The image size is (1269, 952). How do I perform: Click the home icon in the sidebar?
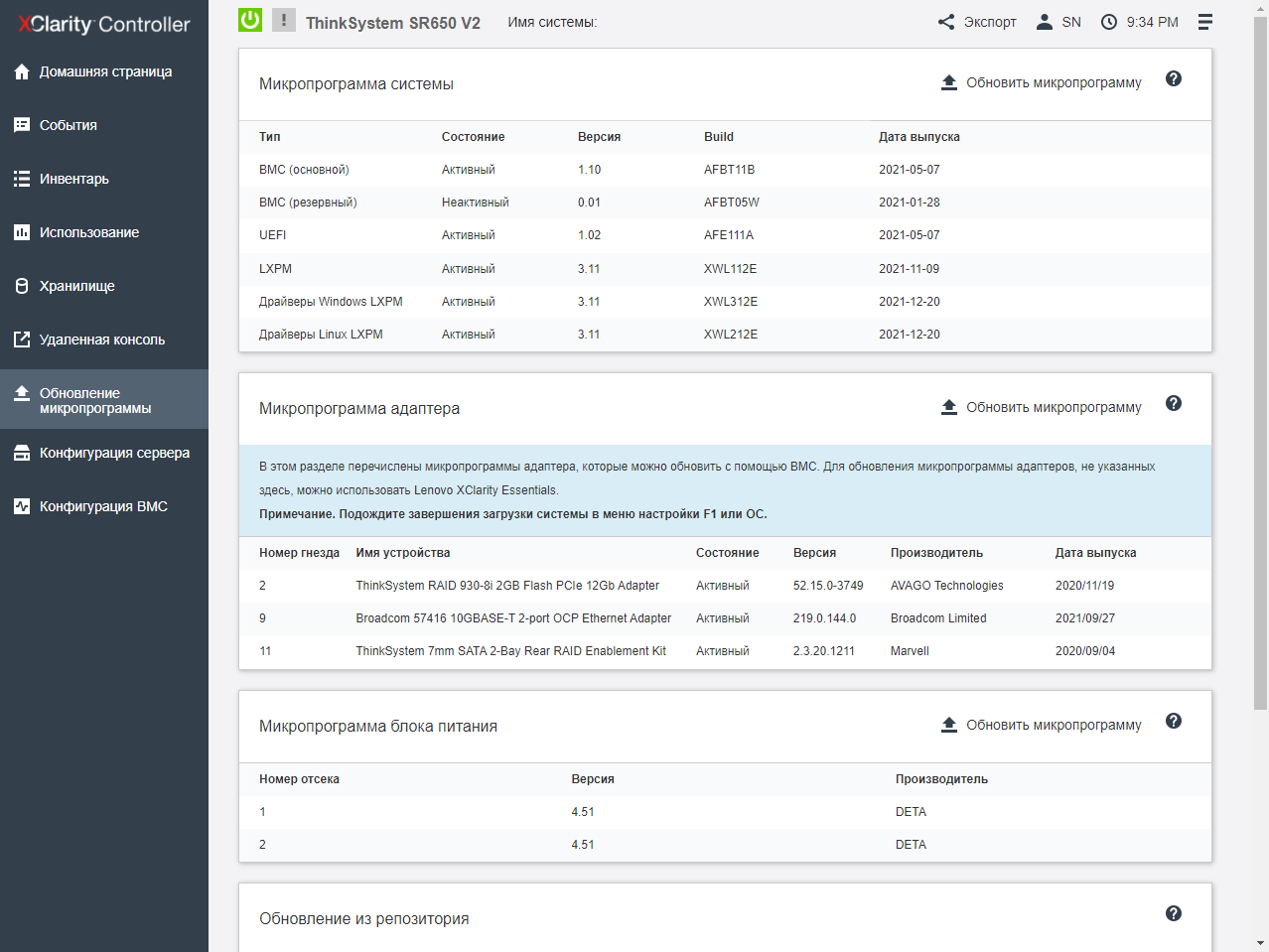(x=22, y=71)
